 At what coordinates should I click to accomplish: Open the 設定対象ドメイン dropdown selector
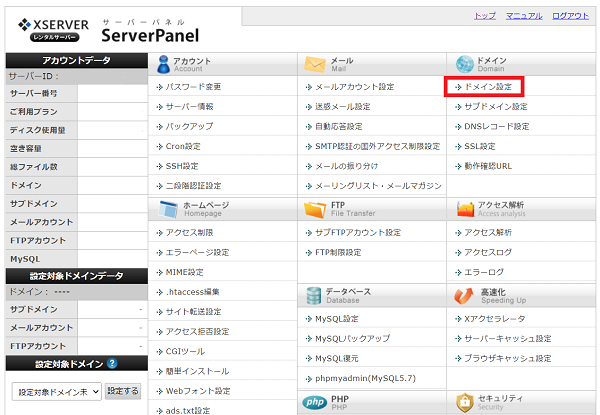coord(57,391)
